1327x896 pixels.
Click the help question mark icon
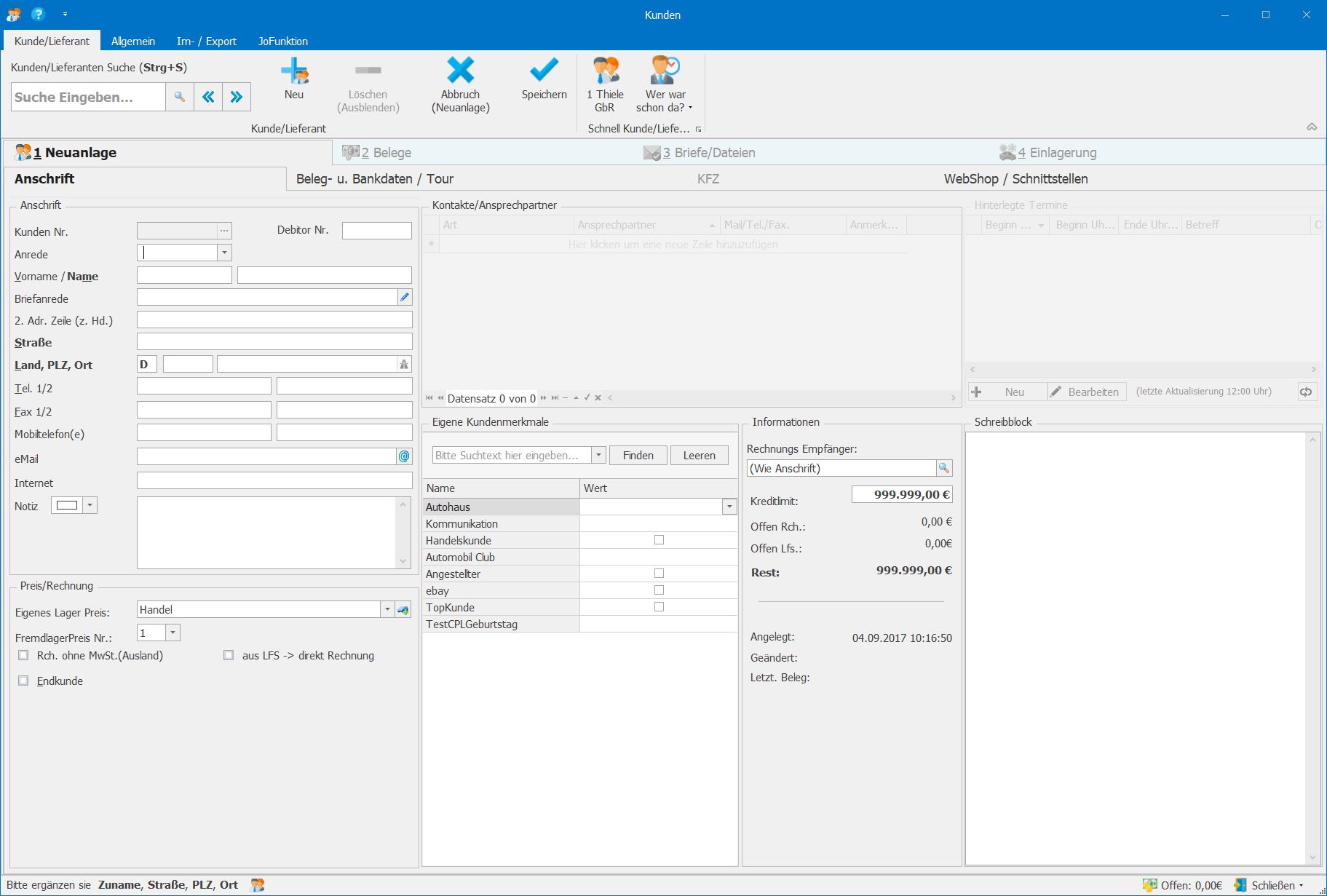pos(38,14)
